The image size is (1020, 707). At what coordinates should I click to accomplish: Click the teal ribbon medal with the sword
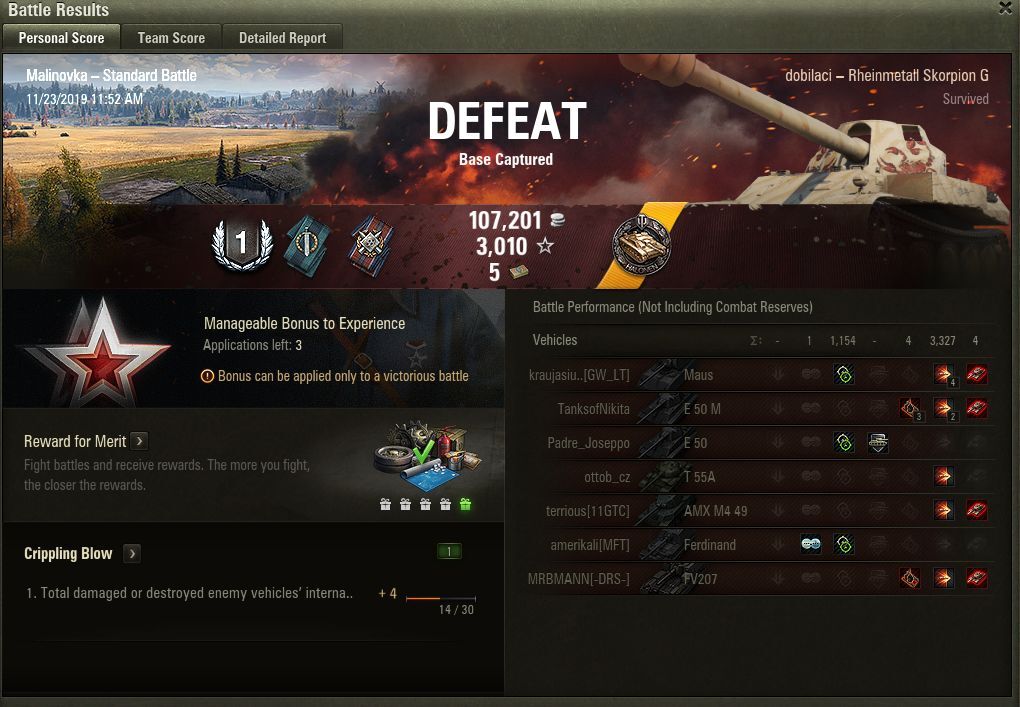click(x=306, y=246)
